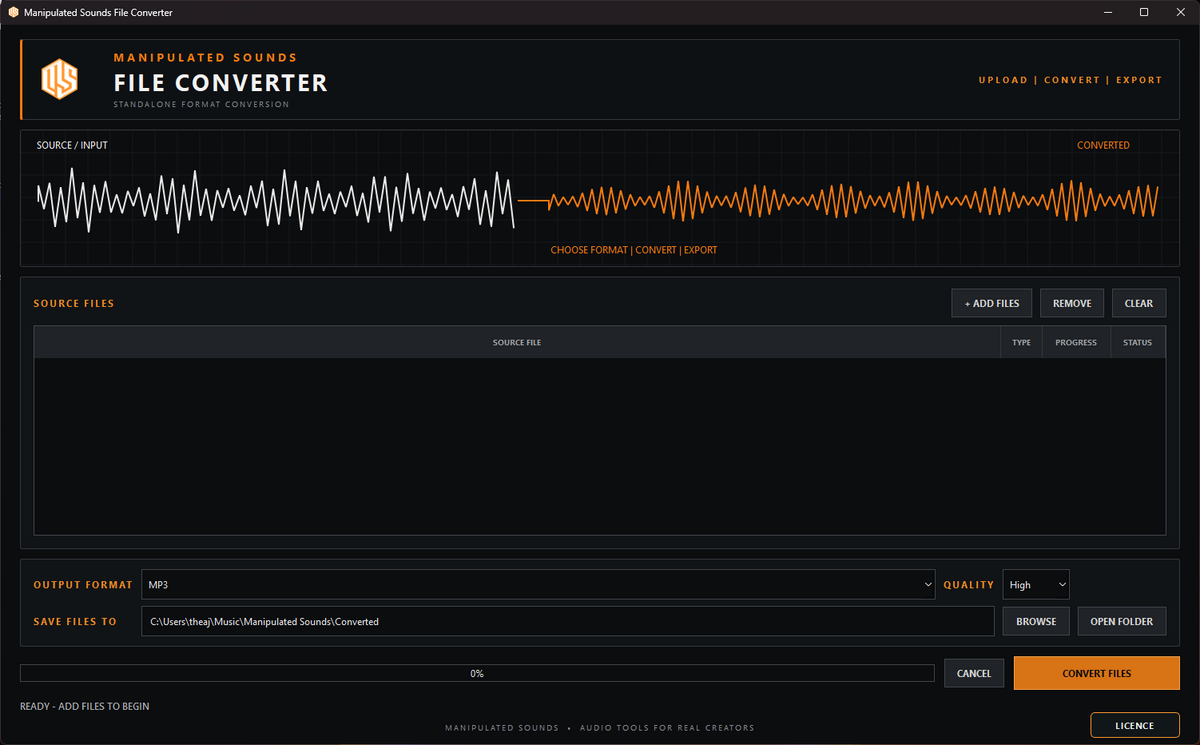1200x745 pixels.
Task: Click the Status column header
Action: pos(1138,342)
